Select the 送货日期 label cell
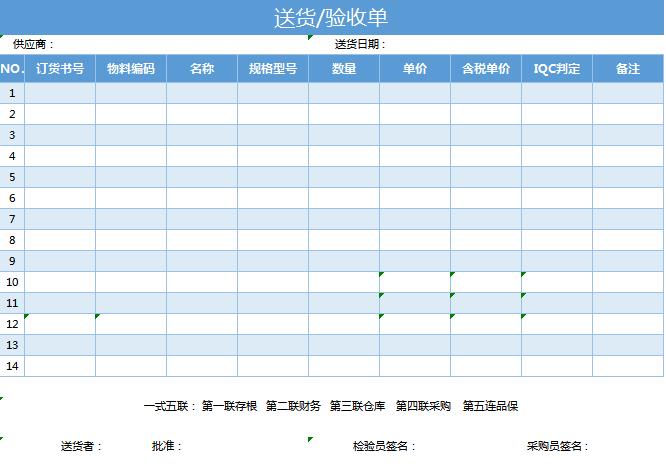Viewport: 666px width, 467px height. pyautogui.click(x=360, y=44)
